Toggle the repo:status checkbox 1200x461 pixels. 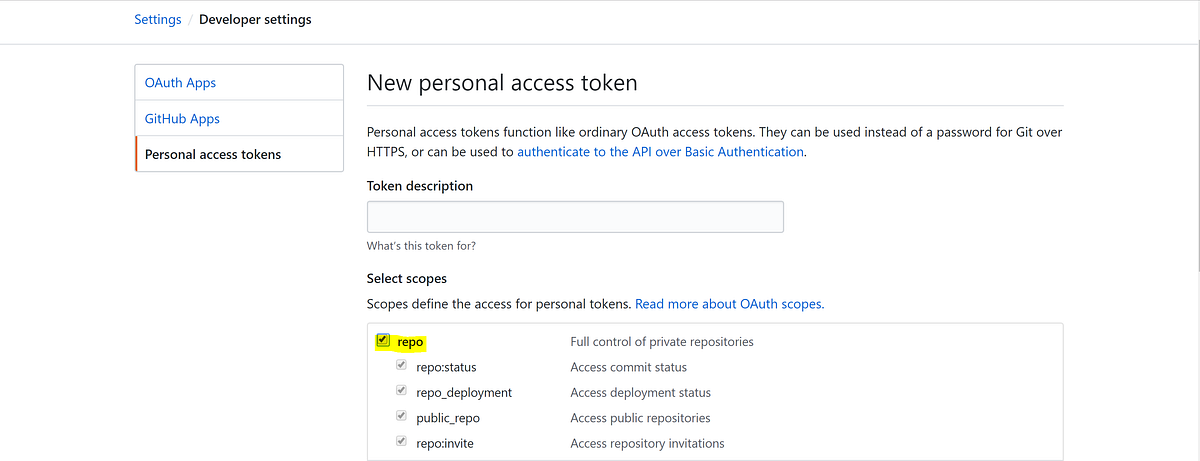(402, 366)
